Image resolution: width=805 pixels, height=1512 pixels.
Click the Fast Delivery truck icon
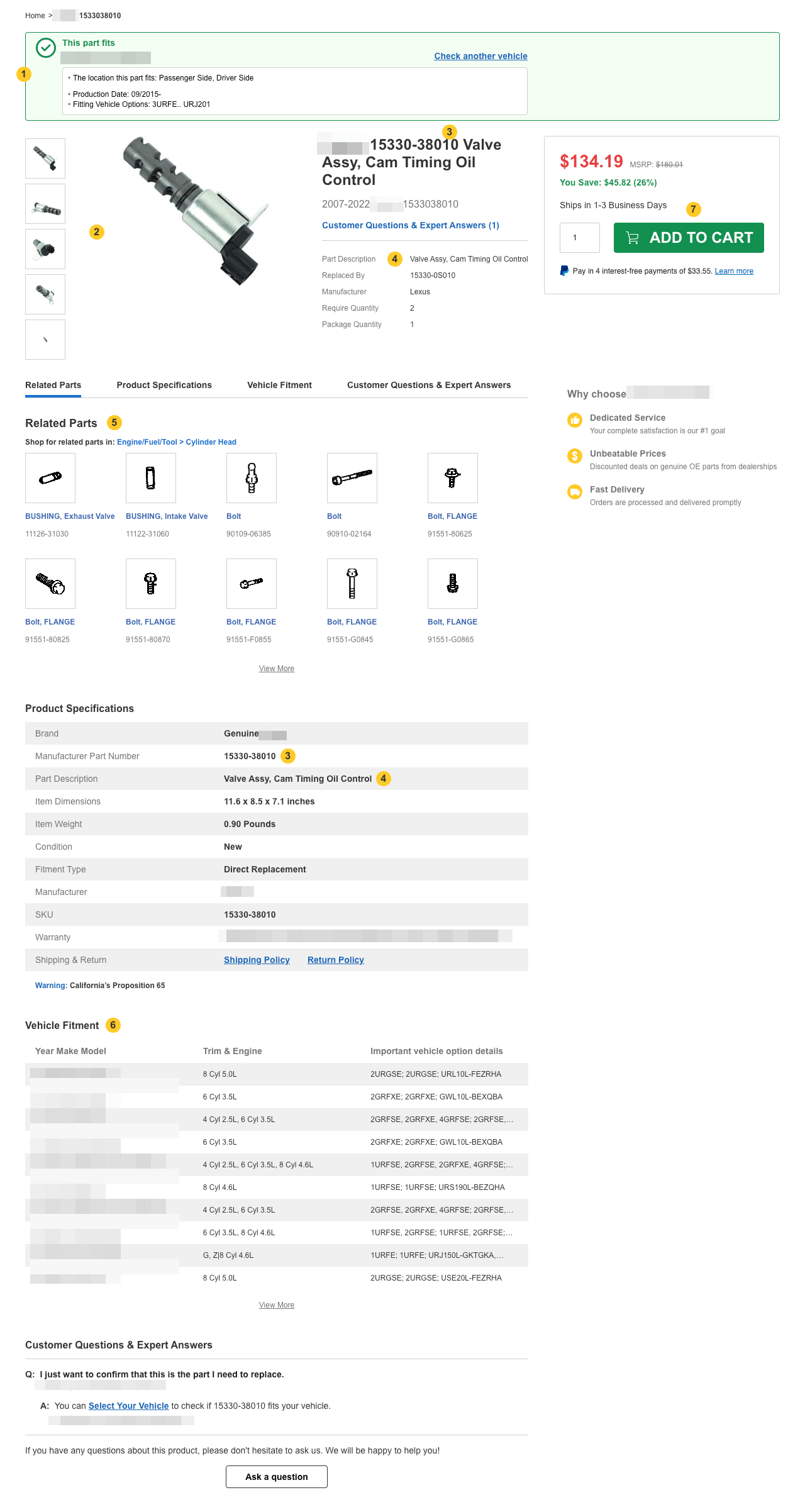(x=575, y=492)
